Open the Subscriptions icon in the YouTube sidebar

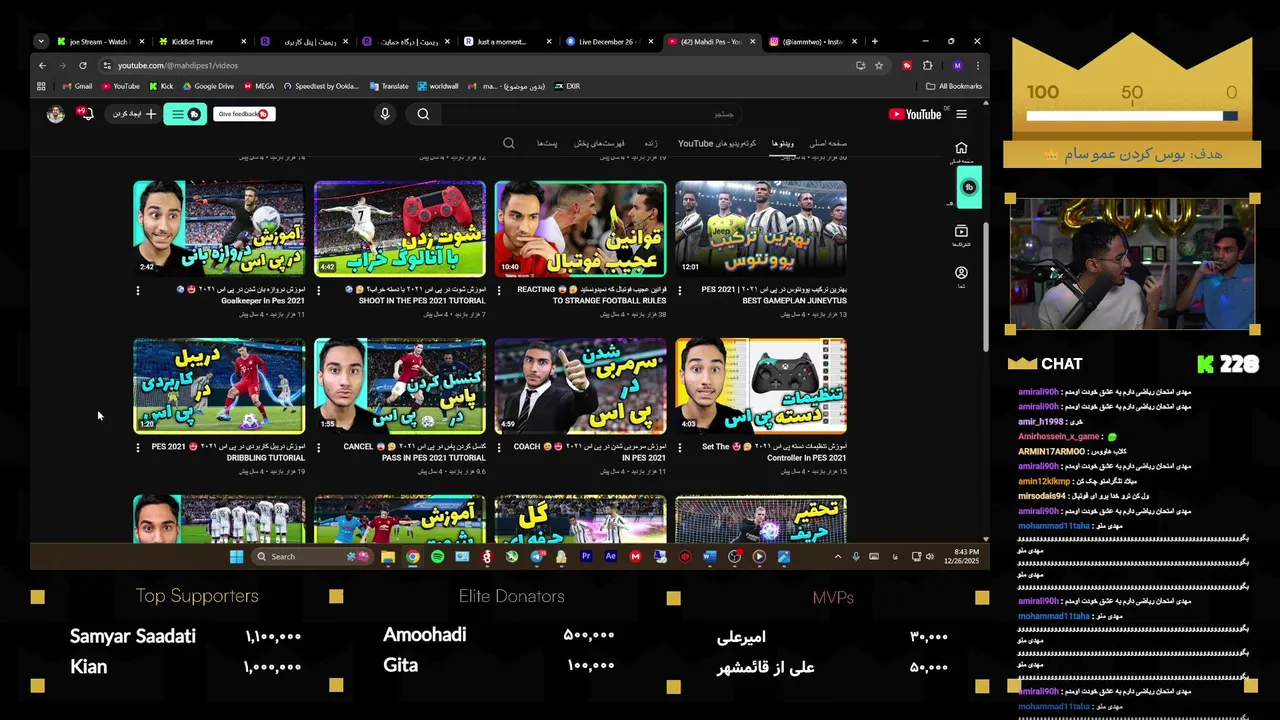point(961,231)
